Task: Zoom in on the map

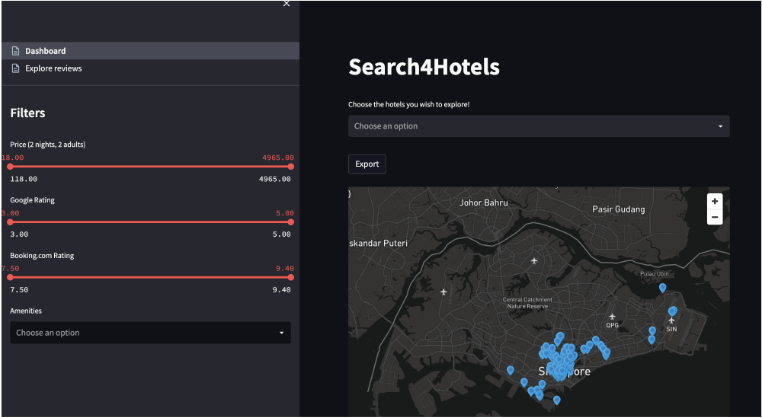Action: tap(714, 201)
